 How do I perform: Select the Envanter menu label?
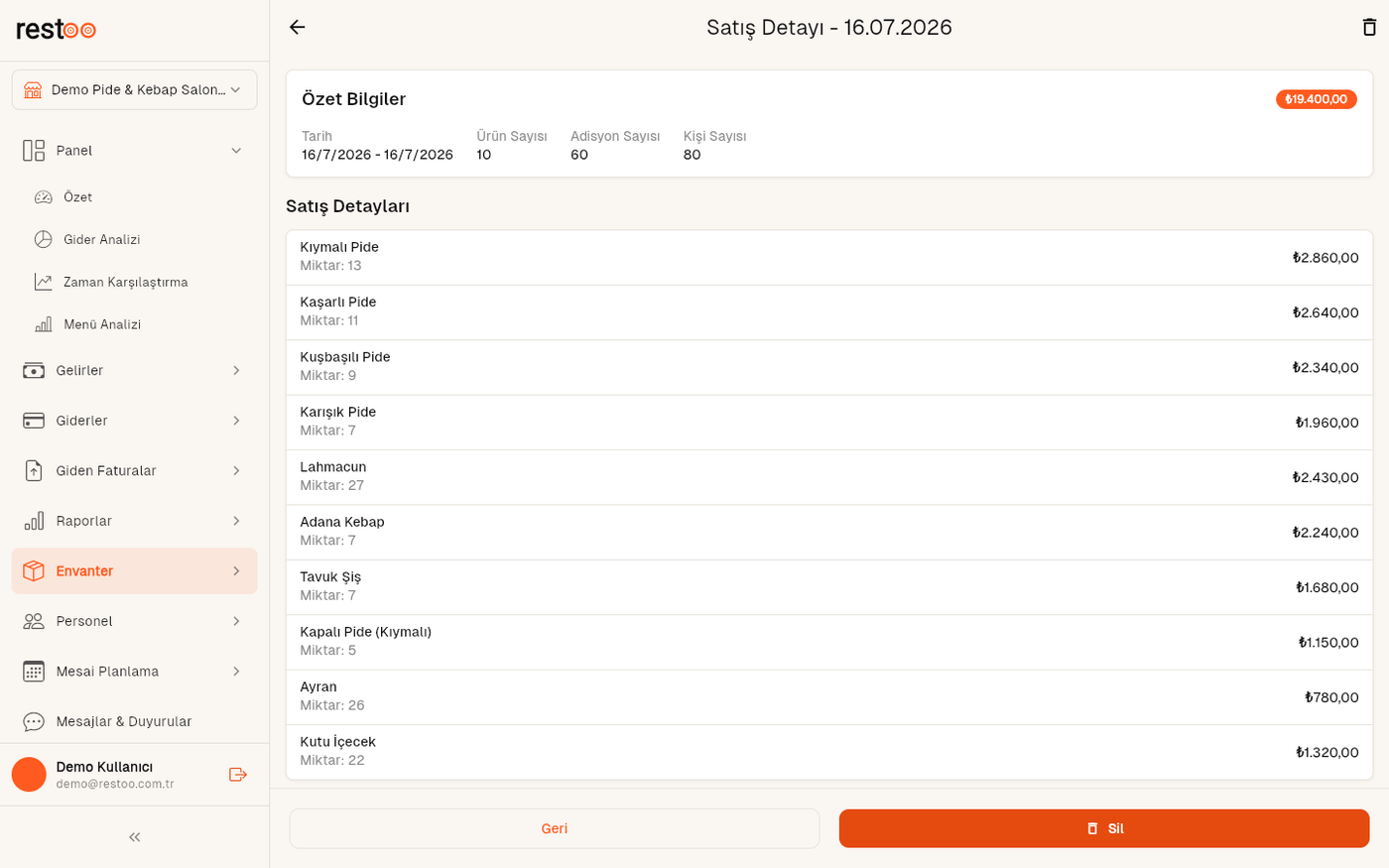pyautogui.click(x=84, y=571)
